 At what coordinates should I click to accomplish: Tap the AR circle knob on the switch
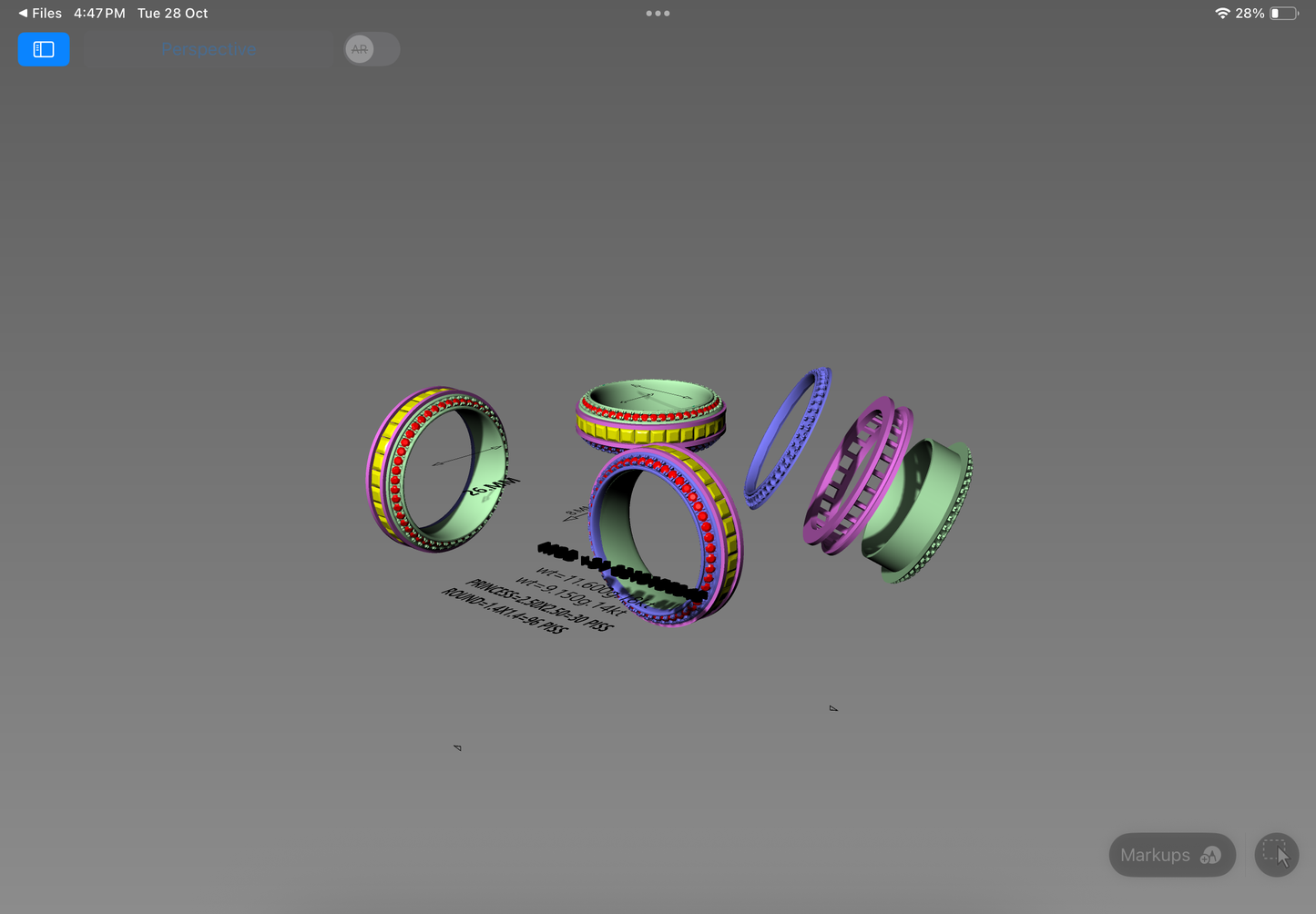point(360,49)
